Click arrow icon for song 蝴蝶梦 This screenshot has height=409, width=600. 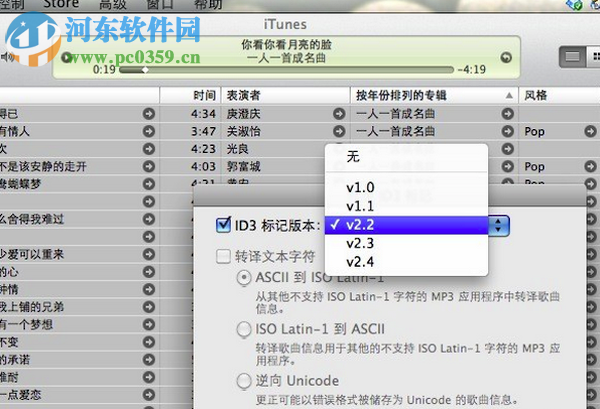[x=149, y=184]
